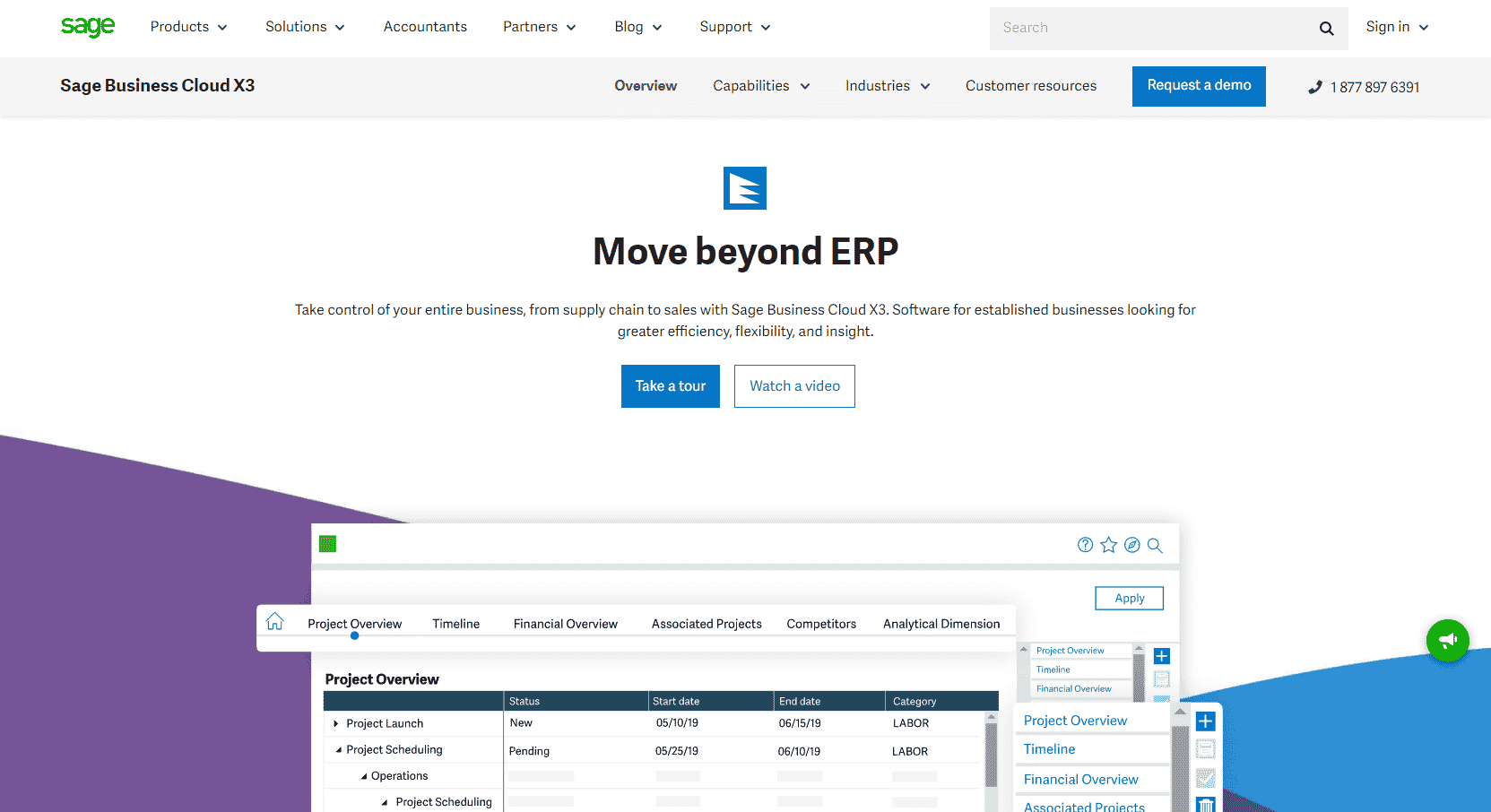The height and width of the screenshot is (812, 1491).
Task: Click the small plus icon below Apply
Action: pos(1162,656)
